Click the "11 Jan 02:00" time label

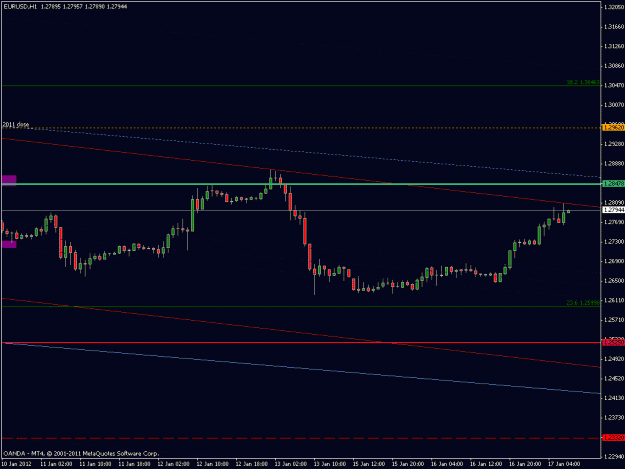pyautogui.click(x=57, y=464)
